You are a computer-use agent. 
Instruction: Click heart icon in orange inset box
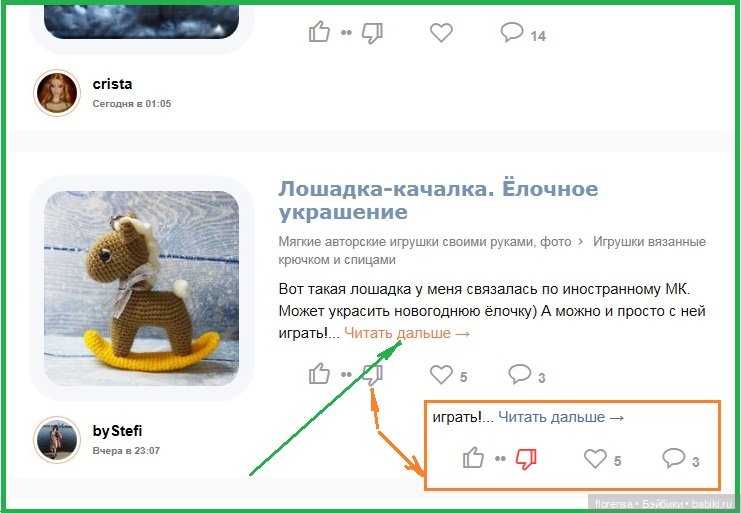coord(595,459)
